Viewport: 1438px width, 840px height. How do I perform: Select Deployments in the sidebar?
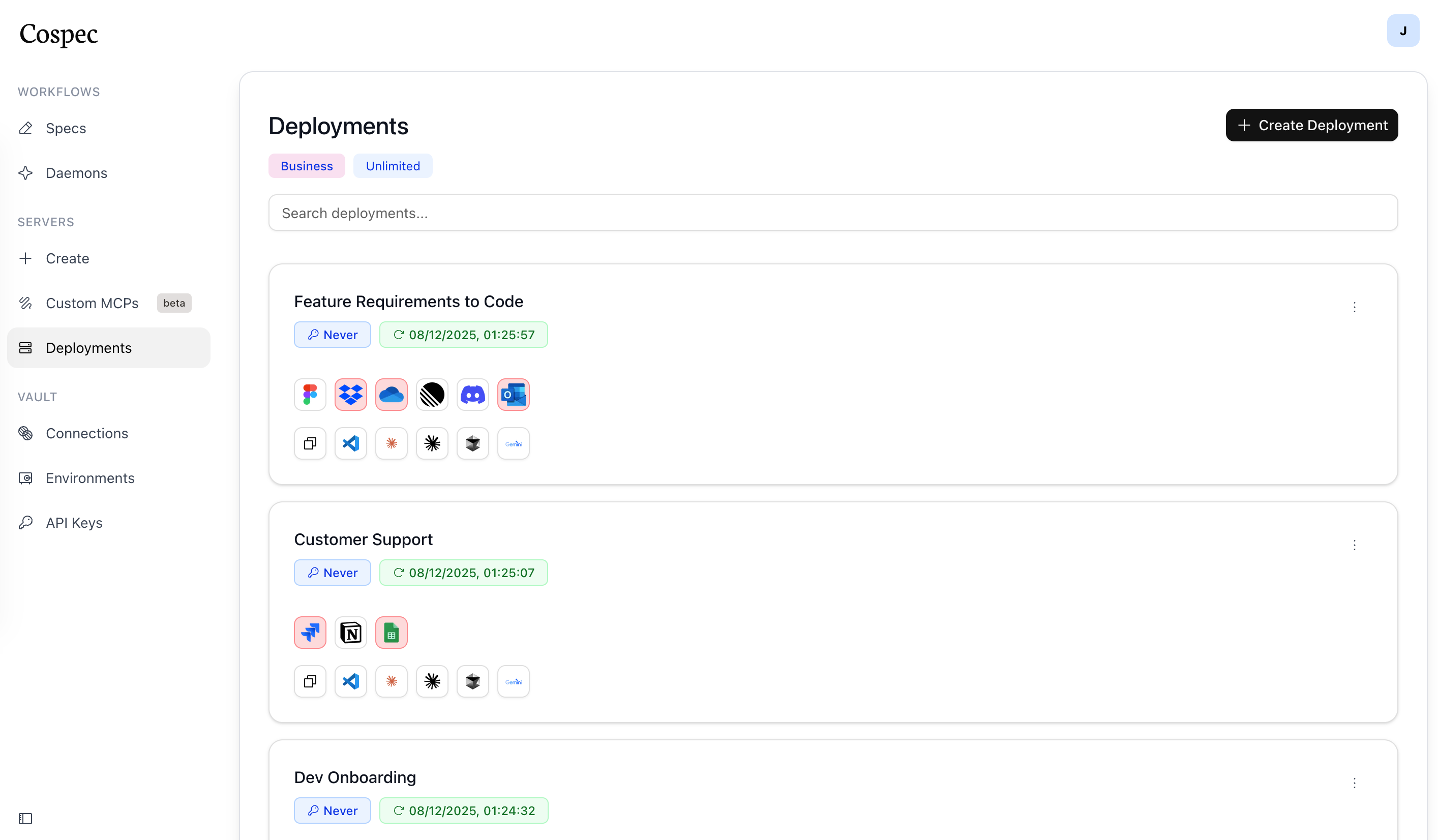(108, 347)
